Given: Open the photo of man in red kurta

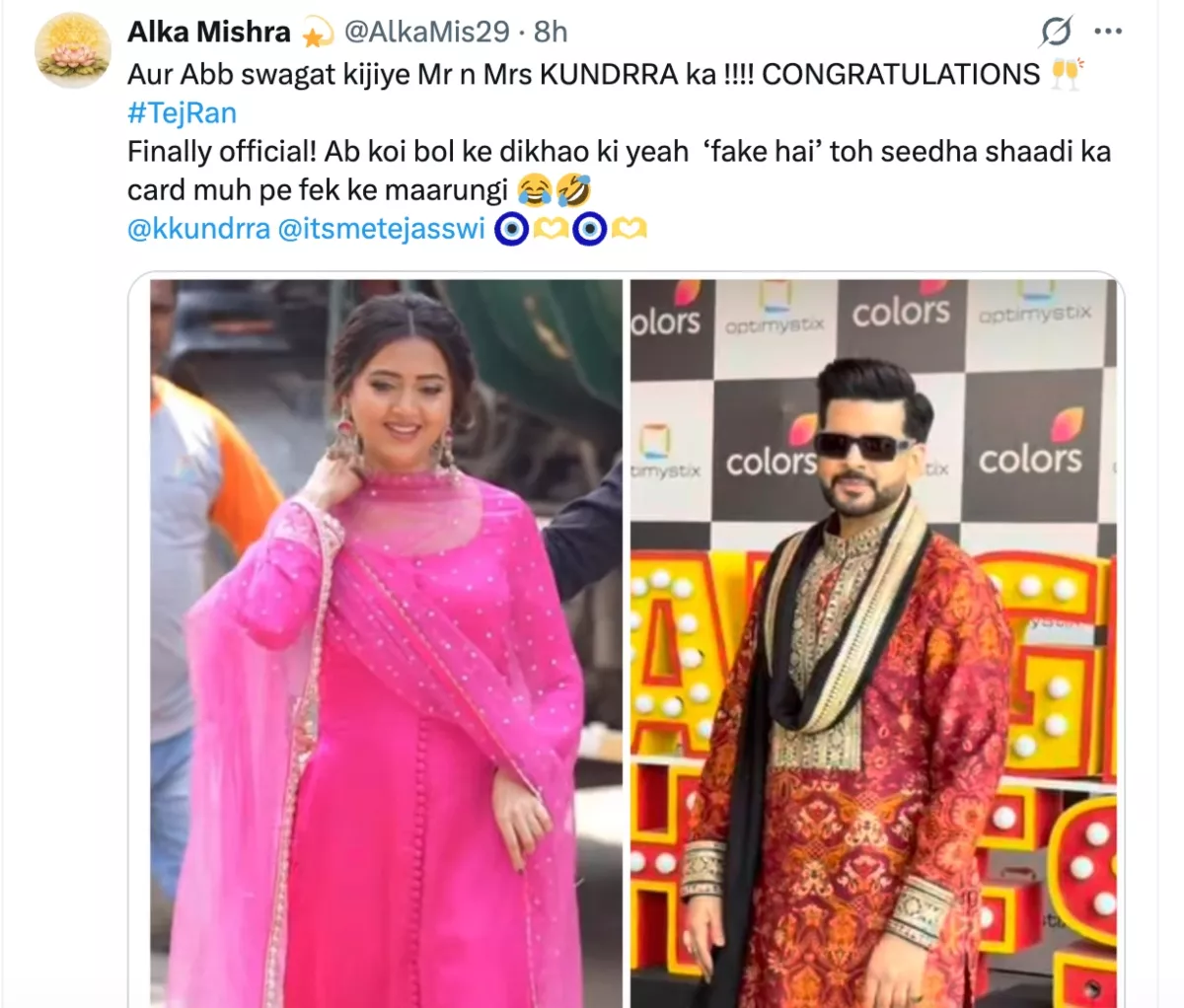Looking at the screenshot, I should pos(874,643).
